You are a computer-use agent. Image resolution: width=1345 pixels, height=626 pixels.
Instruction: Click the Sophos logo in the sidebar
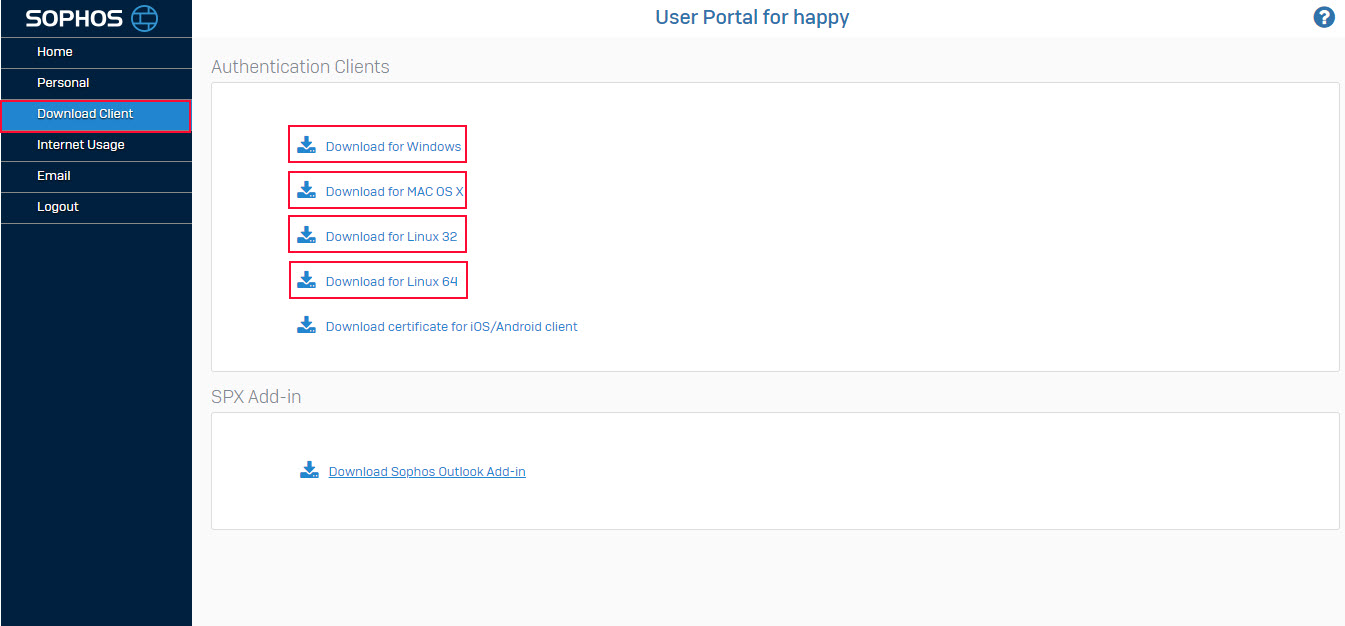coord(92,18)
